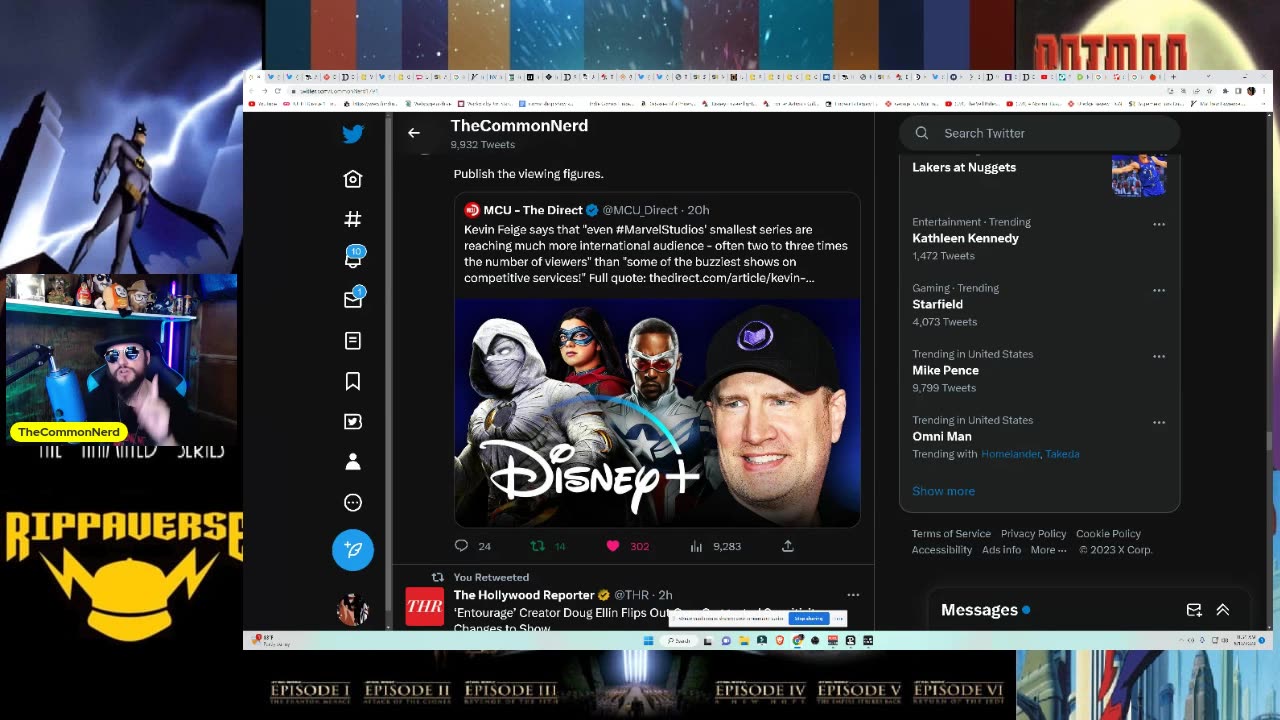Open Lakers at Nuggets trend

(x=964, y=167)
